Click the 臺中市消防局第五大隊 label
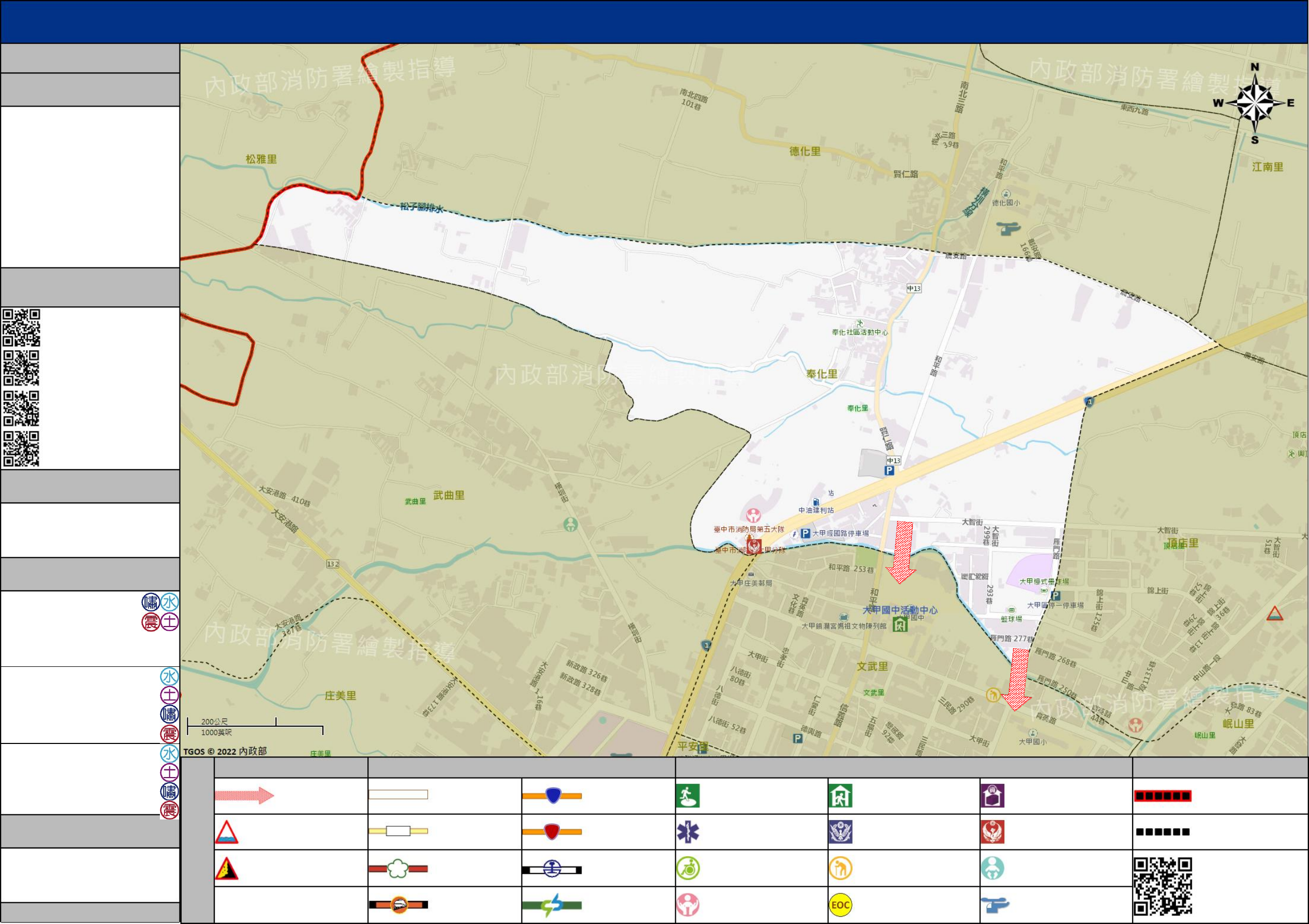The width and height of the screenshot is (1309, 924). (749, 530)
